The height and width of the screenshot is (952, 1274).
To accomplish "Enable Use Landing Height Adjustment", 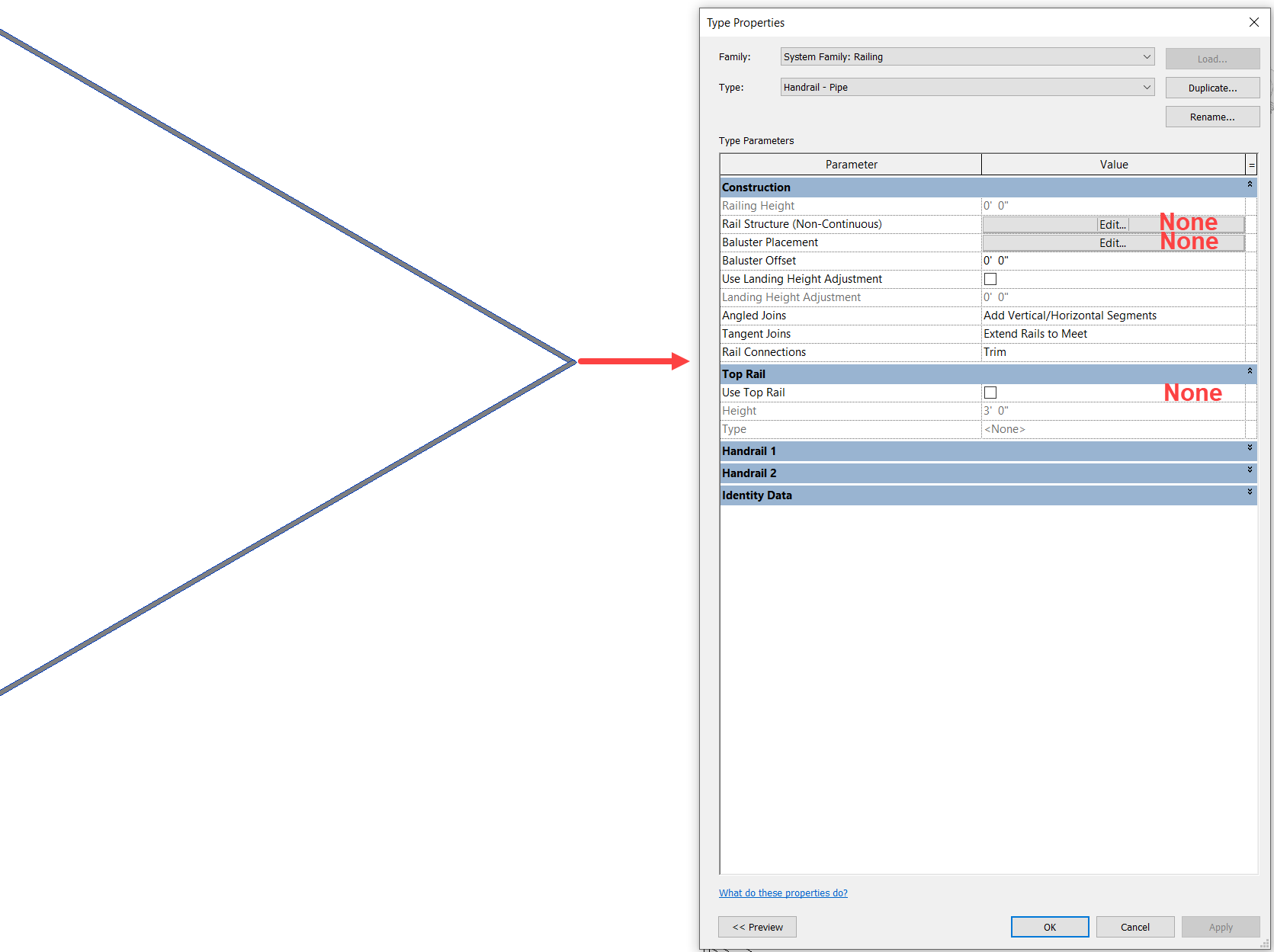I will pyautogui.click(x=990, y=278).
